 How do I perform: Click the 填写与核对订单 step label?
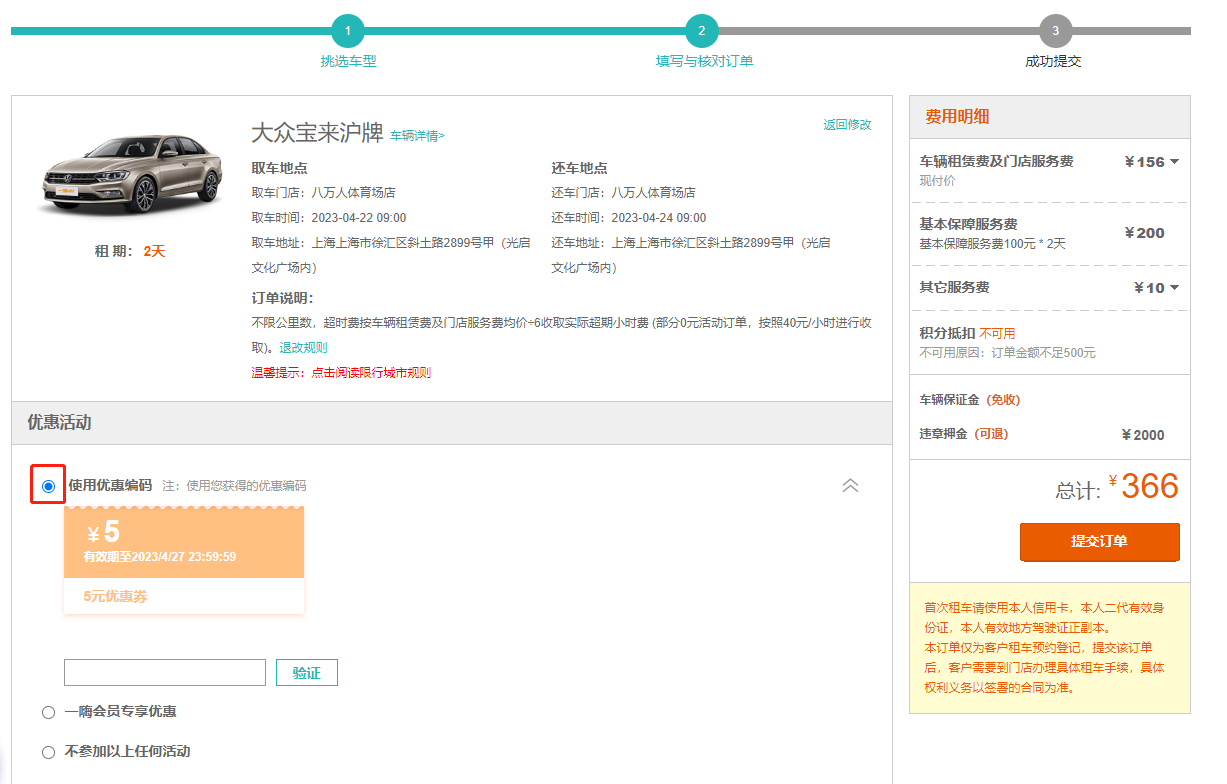click(704, 61)
